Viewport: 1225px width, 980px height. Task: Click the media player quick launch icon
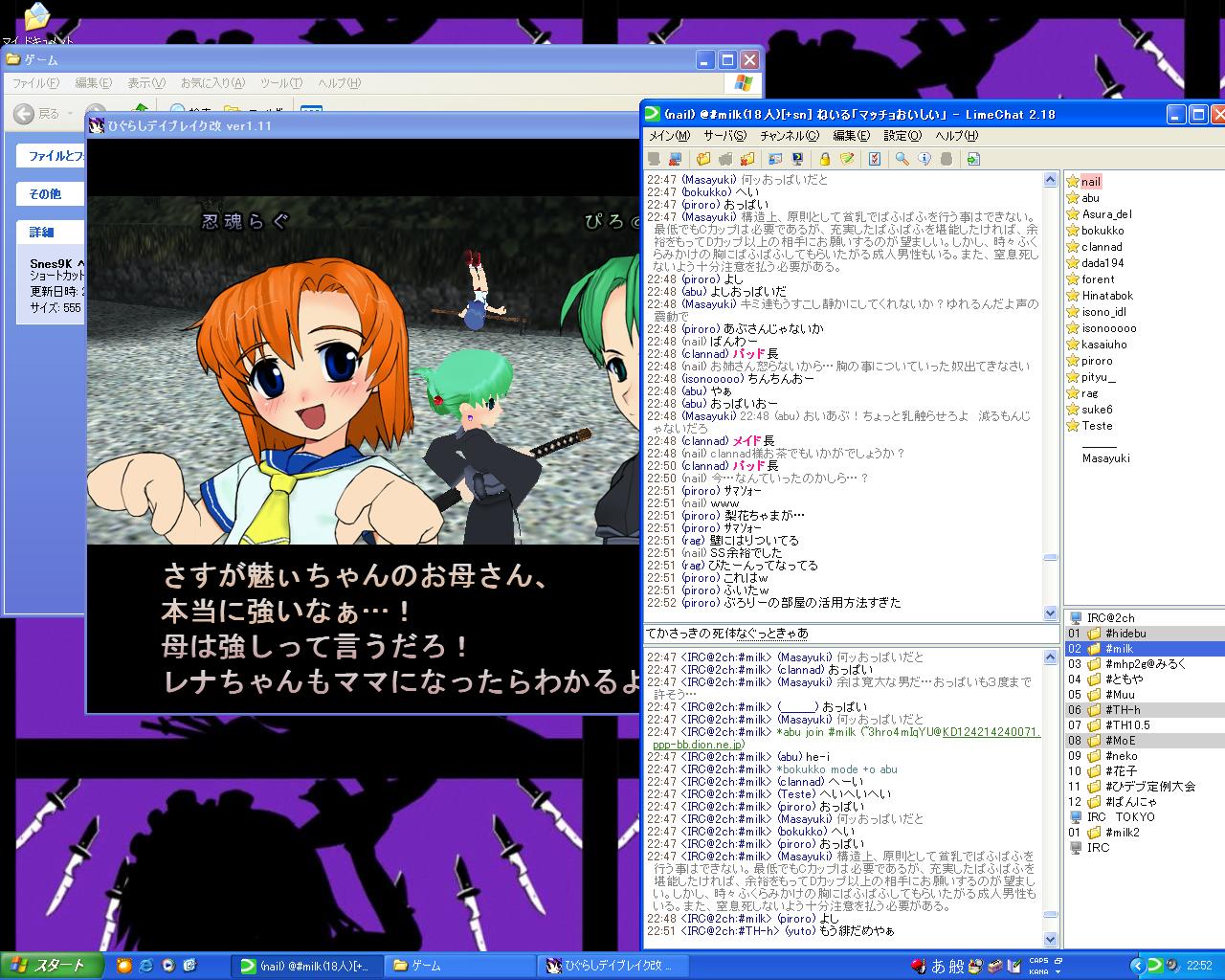168,966
